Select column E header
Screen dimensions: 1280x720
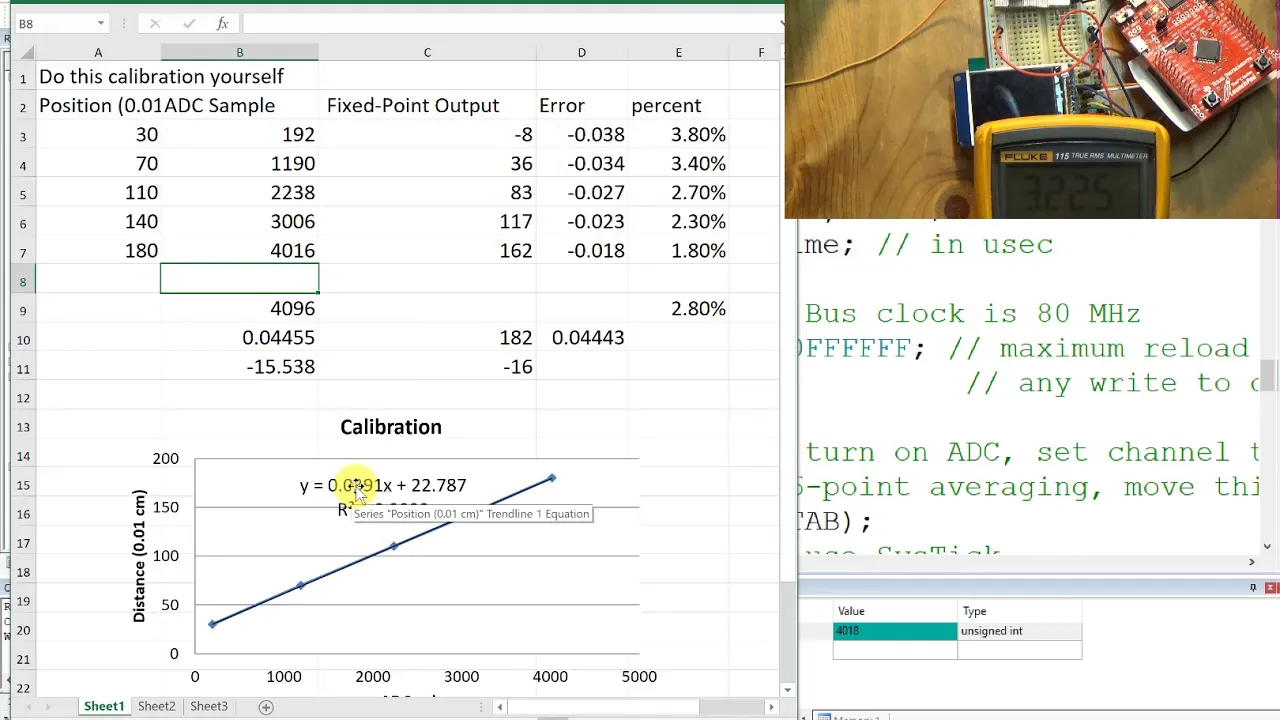click(679, 52)
